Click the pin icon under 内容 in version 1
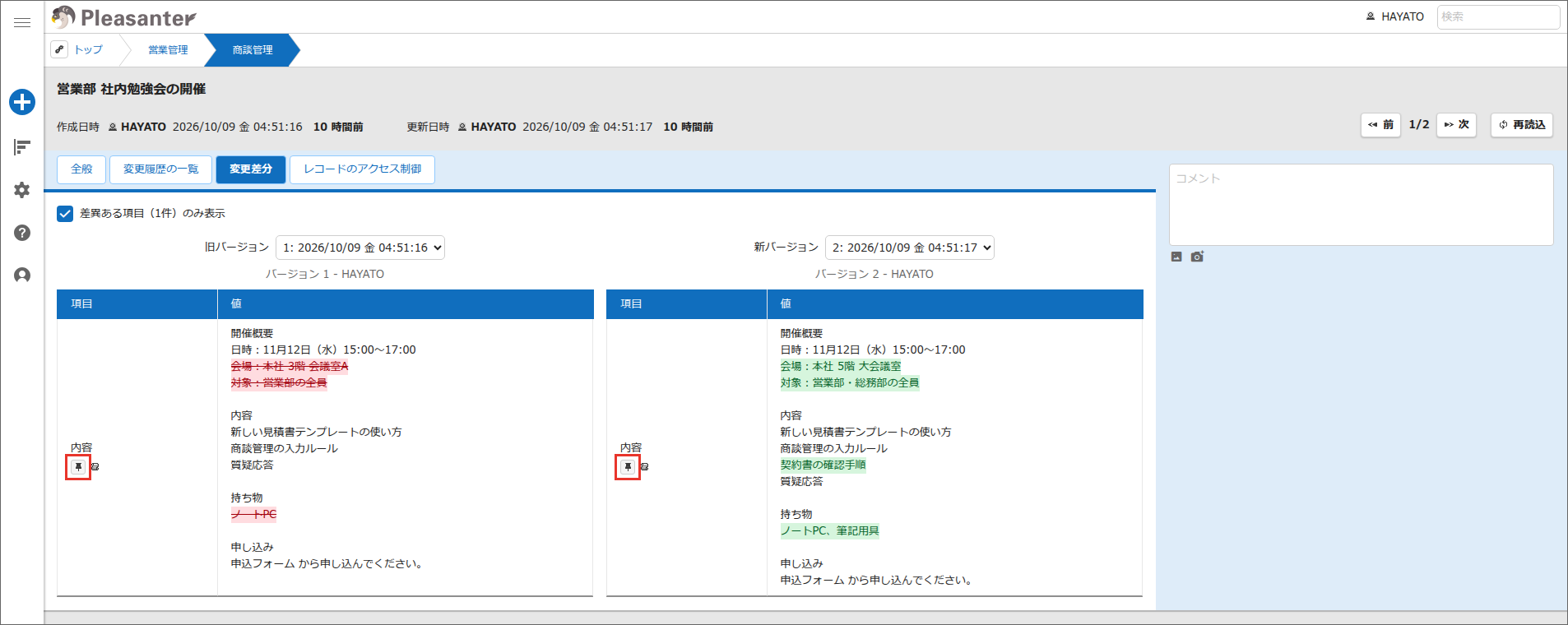Screen dimensions: 1568x625 78,466
